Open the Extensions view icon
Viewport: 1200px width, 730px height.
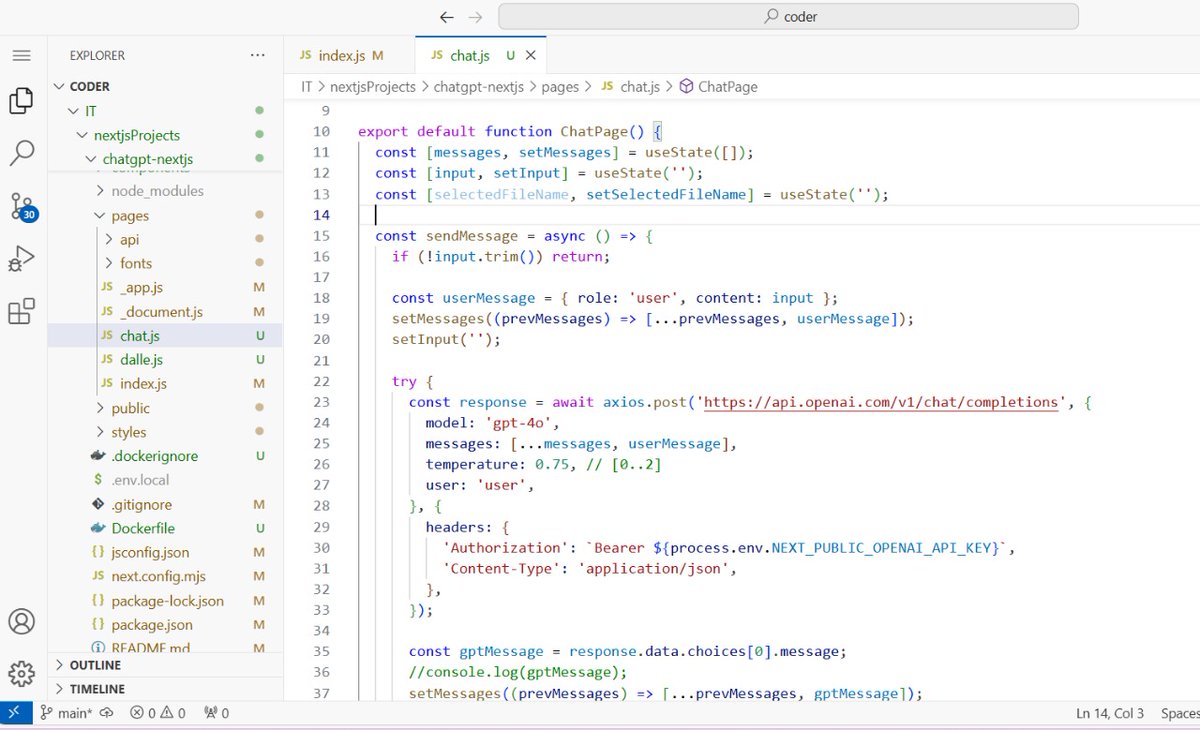click(x=21, y=311)
